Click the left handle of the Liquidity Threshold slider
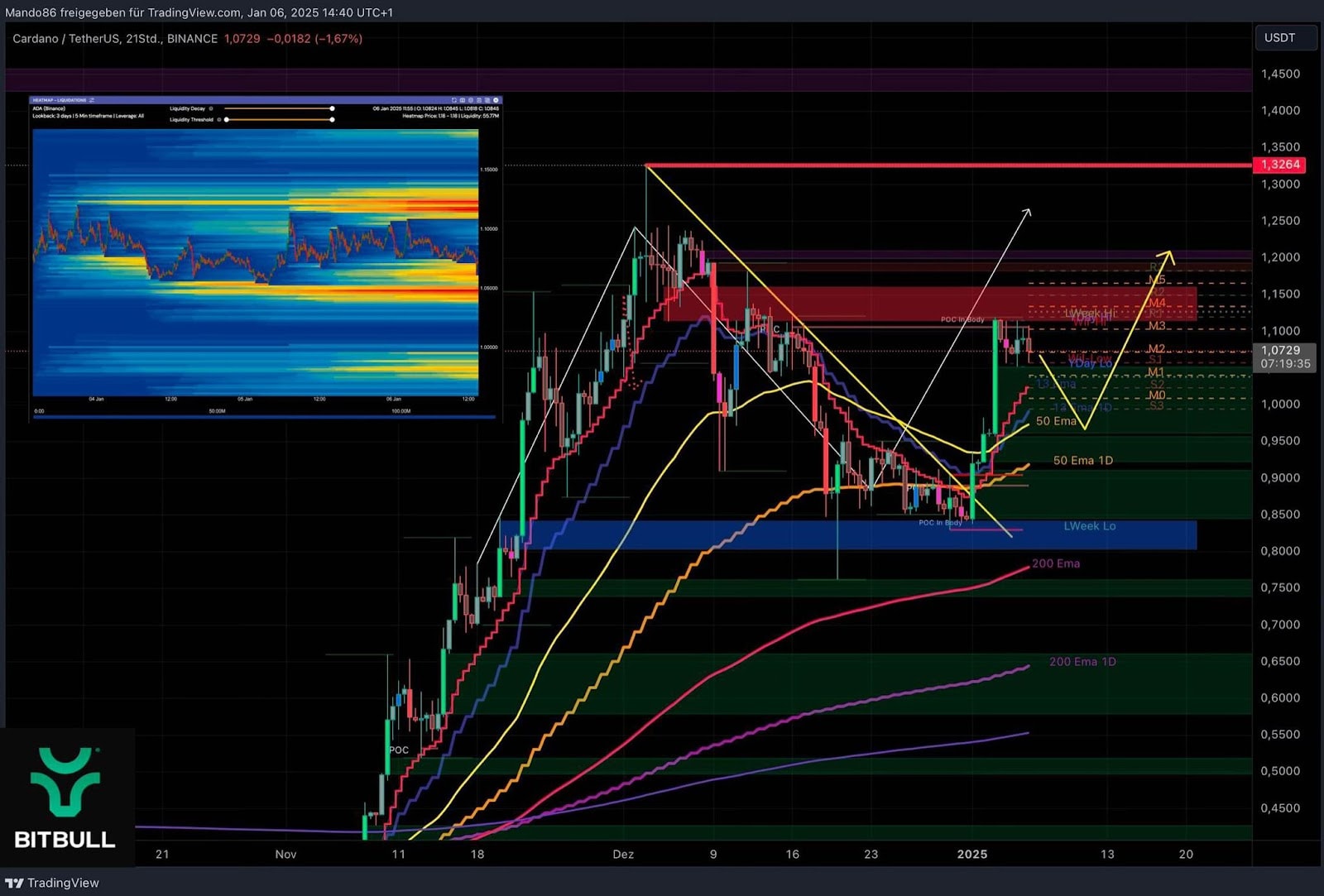 [x=227, y=119]
